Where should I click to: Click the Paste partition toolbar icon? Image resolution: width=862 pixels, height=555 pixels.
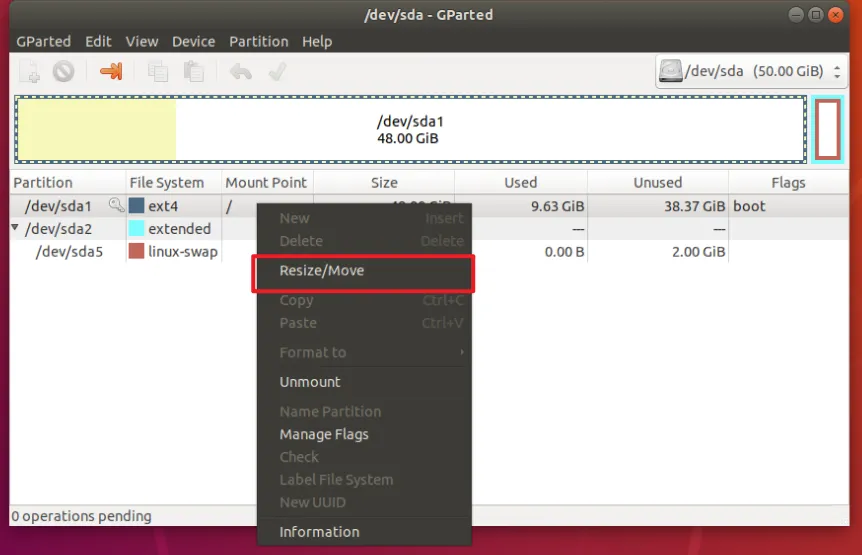click(x=194, y=71)
